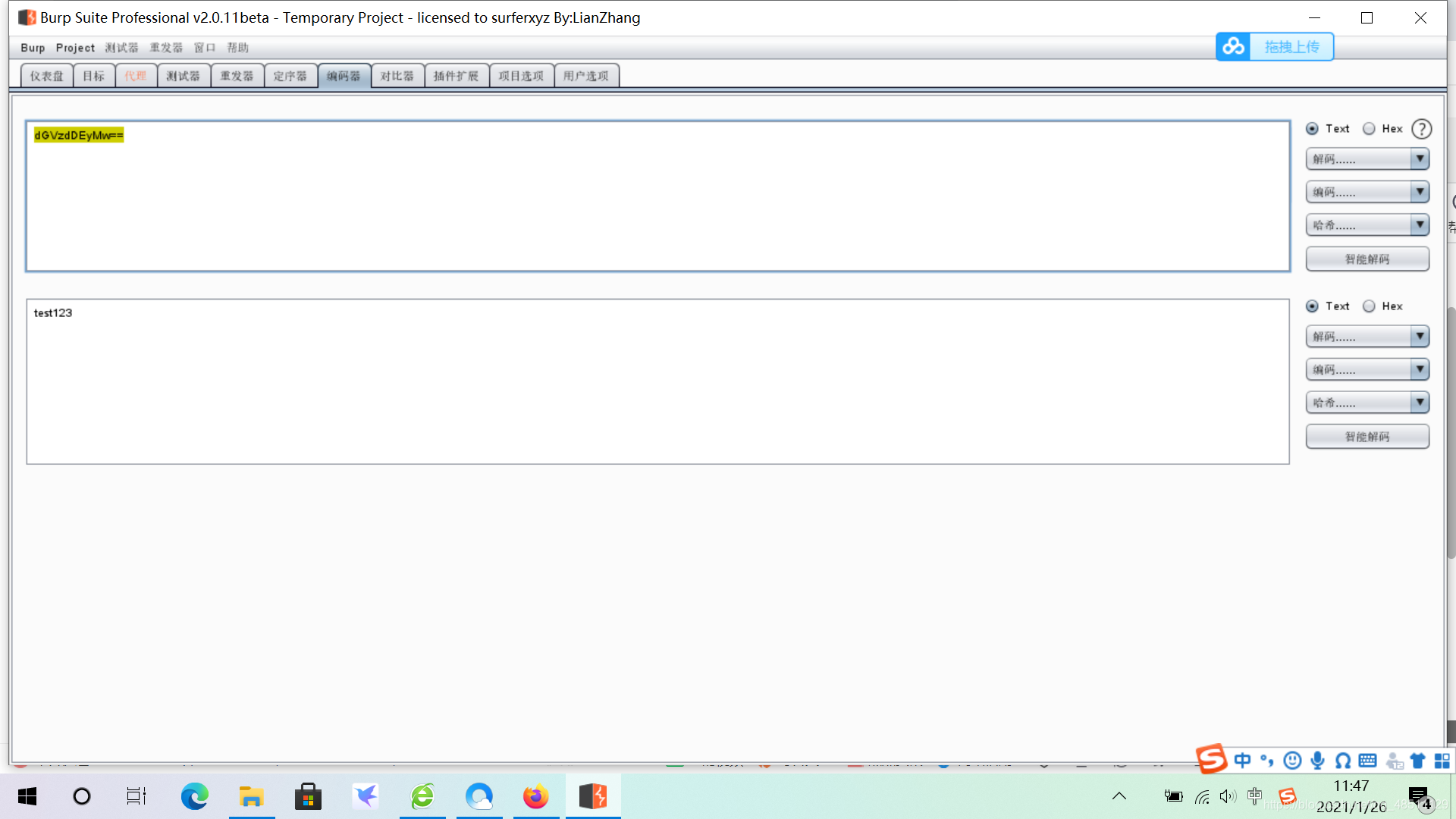Expand first 解码 (decode as) dropdown
This screenshot has width=1456, height=819.
click(1367, 159)
